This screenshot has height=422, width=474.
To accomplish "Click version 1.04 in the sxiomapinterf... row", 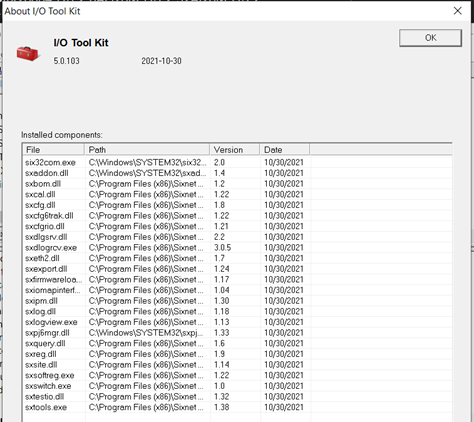I will click(x=222, y=290).
